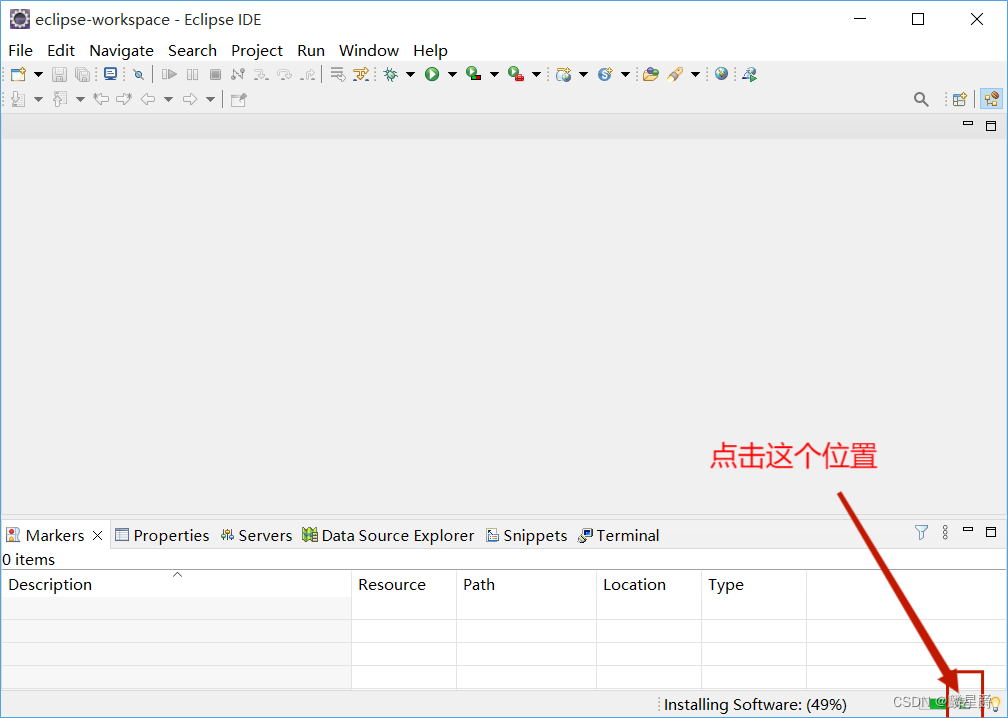Click the Search flashlight icon
This screenshot has height=718, width=1008.
[x=674, y=75]
